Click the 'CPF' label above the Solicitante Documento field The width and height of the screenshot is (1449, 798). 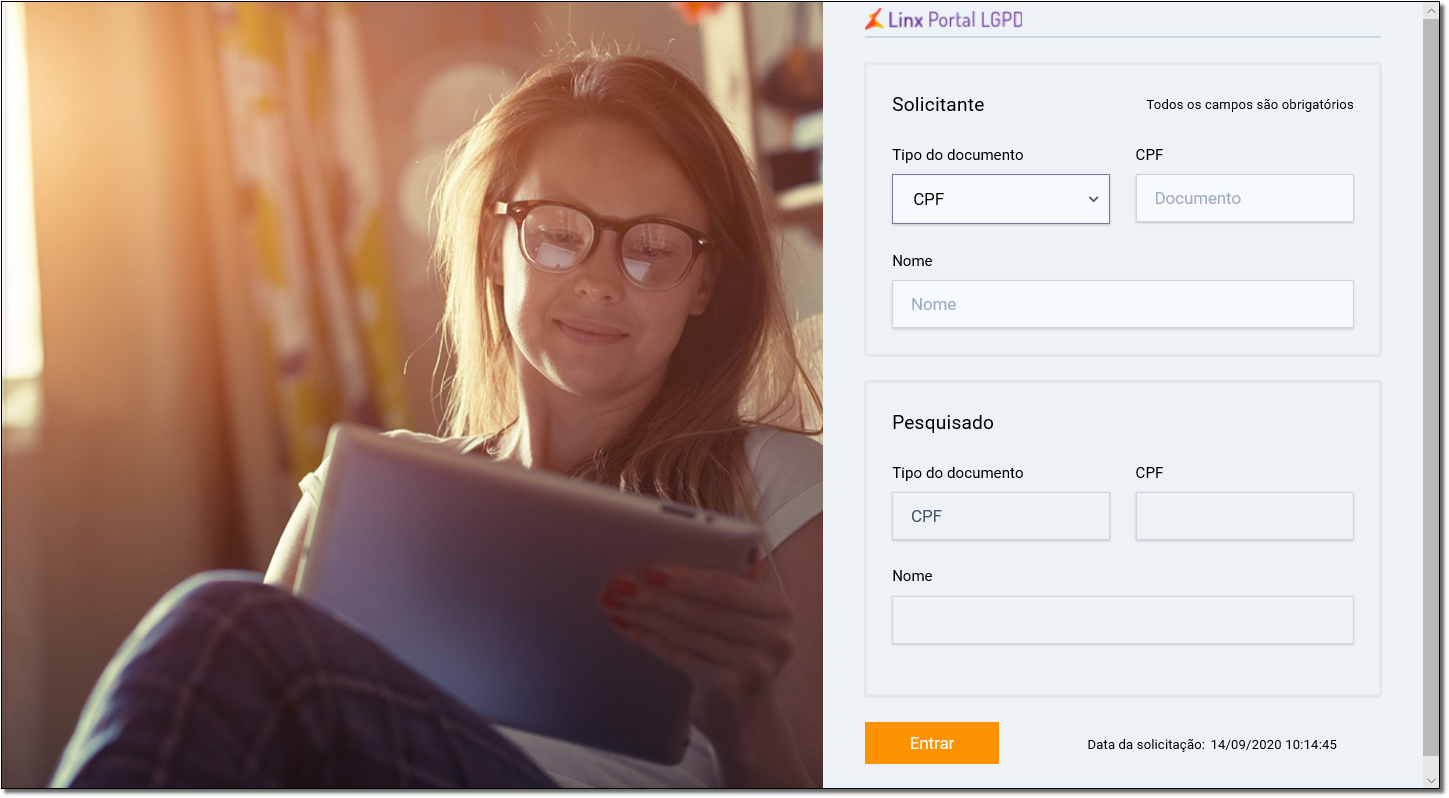coord(1150,155)
